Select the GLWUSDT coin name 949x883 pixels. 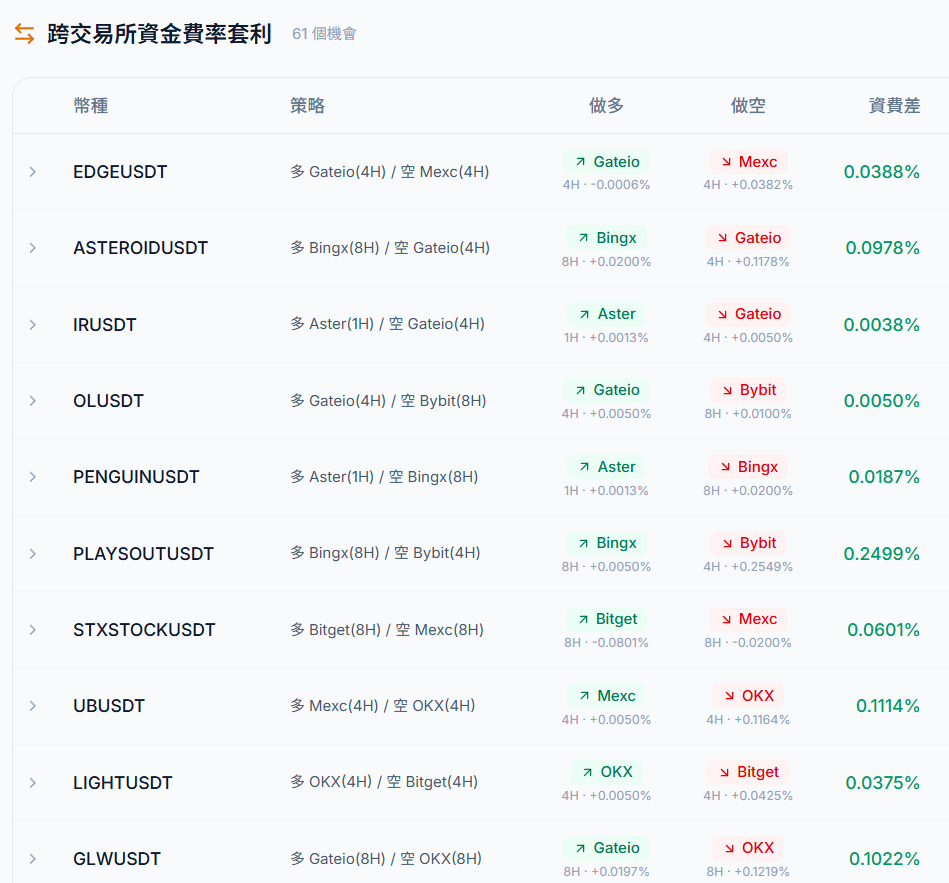(x=117, y=859)
